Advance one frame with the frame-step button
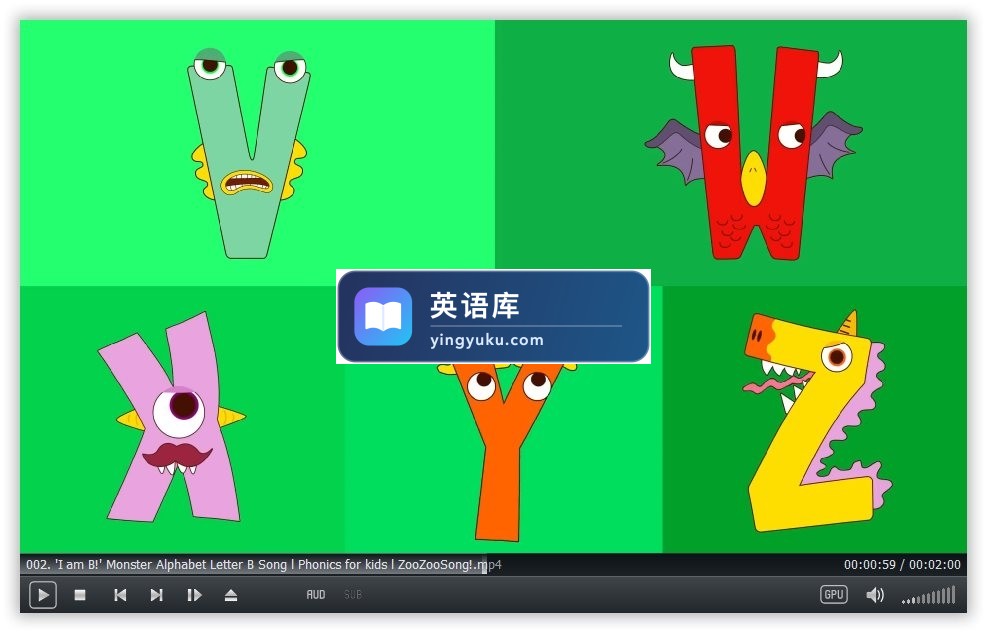 pyautogui.click(x=194, y=595)
